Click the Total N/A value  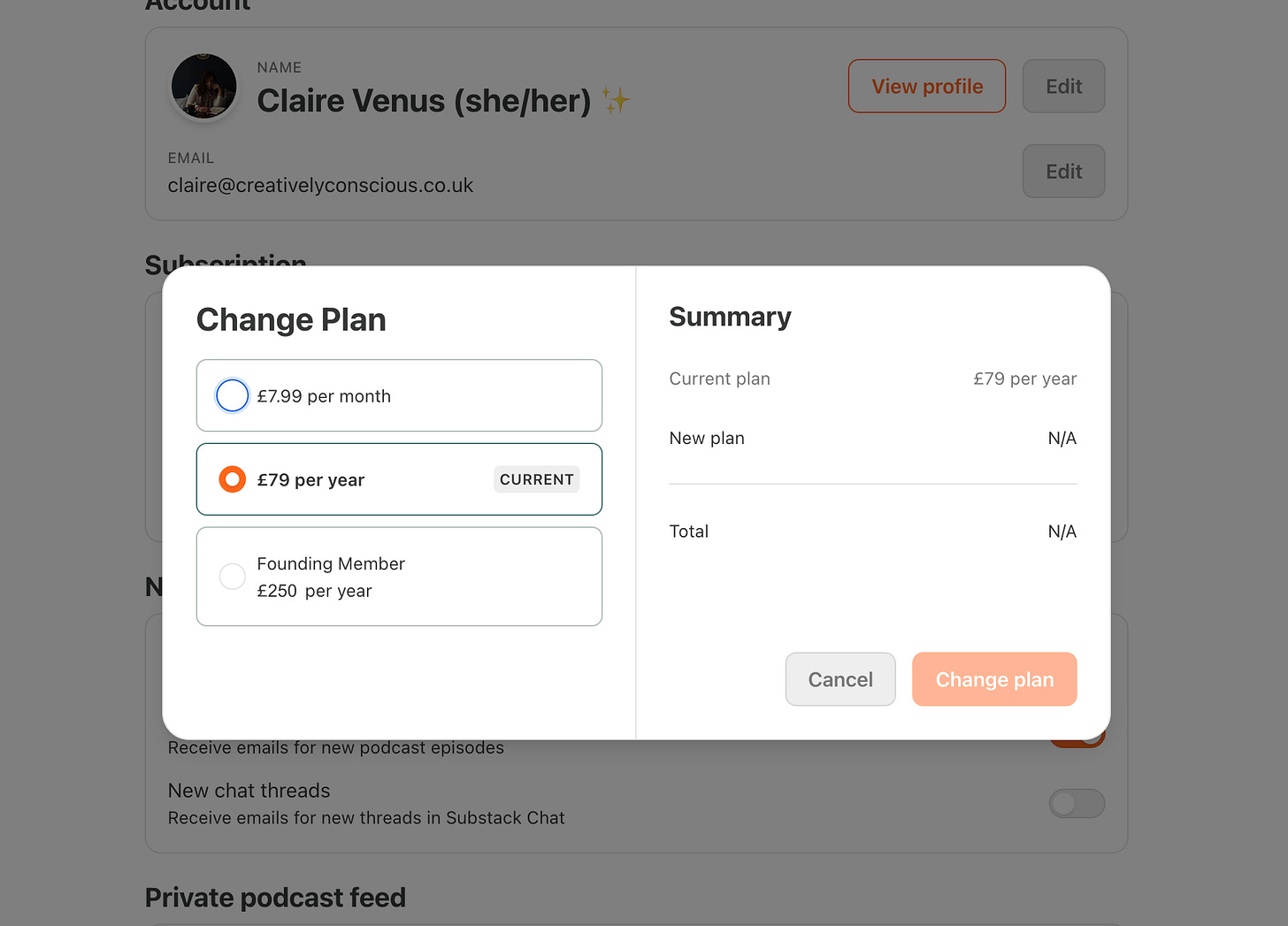click(x=1062, y=532)
